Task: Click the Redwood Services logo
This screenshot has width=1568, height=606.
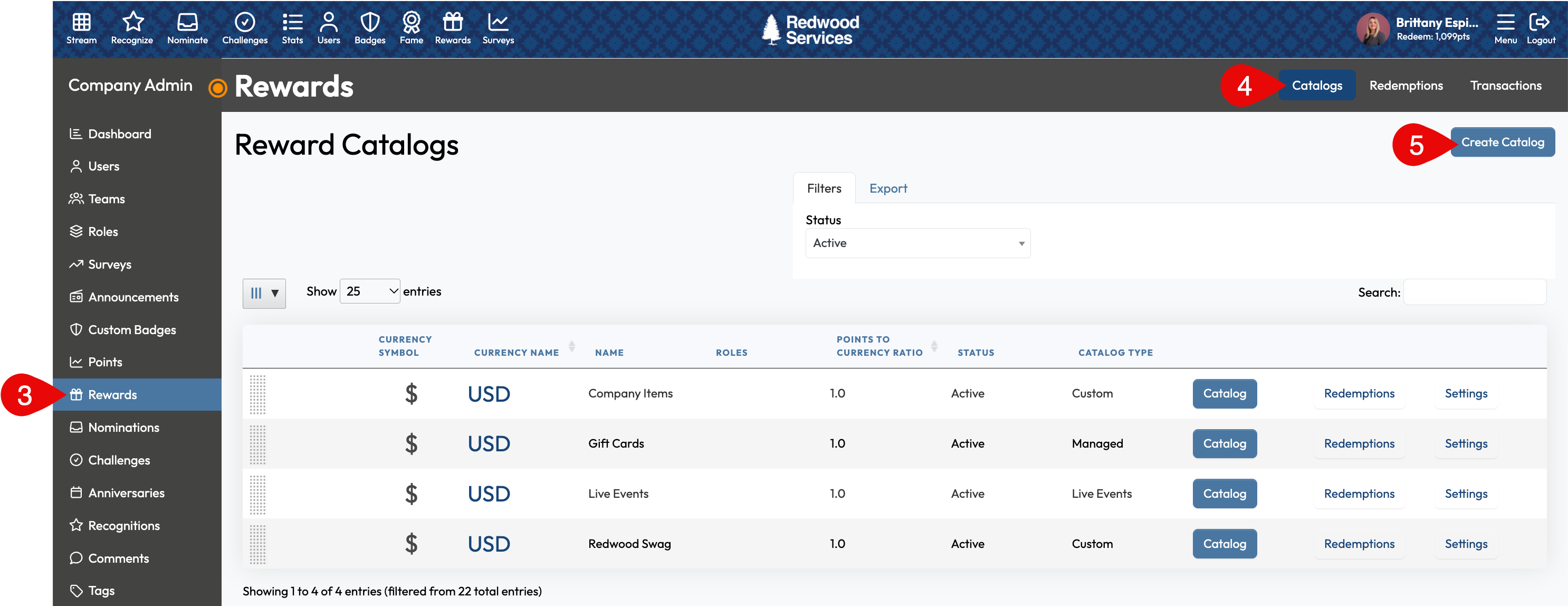Action: tap(810, 29)
